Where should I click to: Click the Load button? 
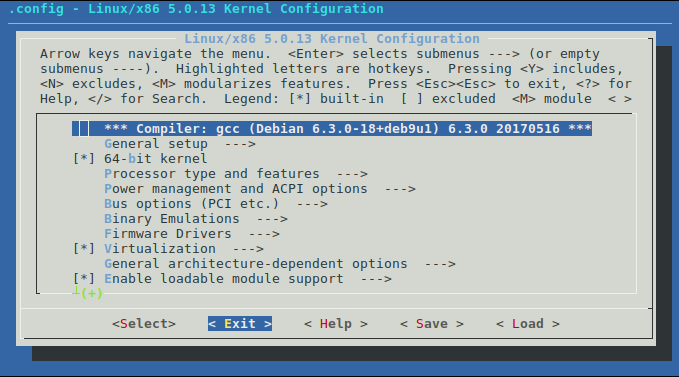[x=528, y=324]
